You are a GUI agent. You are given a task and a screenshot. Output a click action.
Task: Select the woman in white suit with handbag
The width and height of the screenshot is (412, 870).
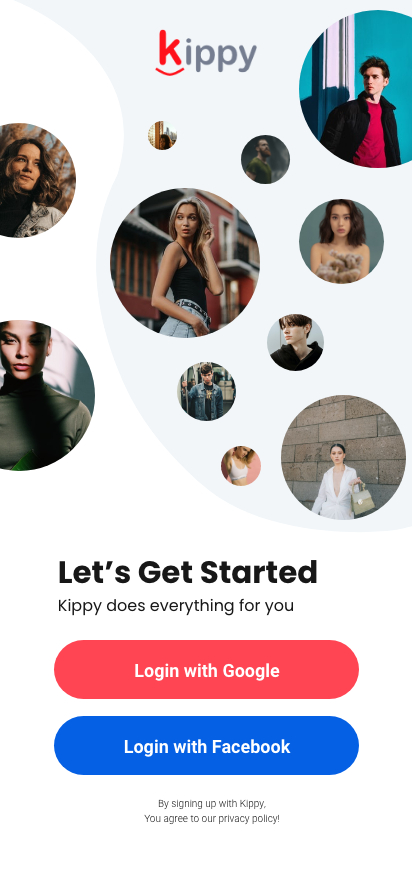click(343, 457)
